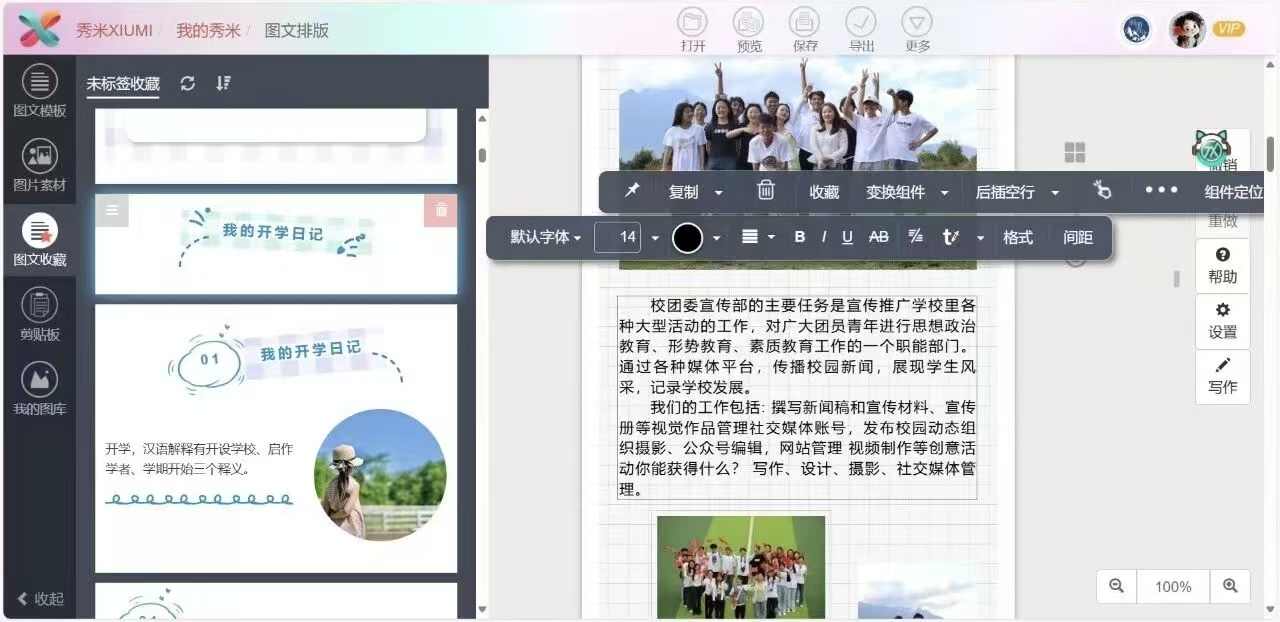Screen dimensions: 1280x622
Task: Toggle bold text formatting
Action: point(799,237)
